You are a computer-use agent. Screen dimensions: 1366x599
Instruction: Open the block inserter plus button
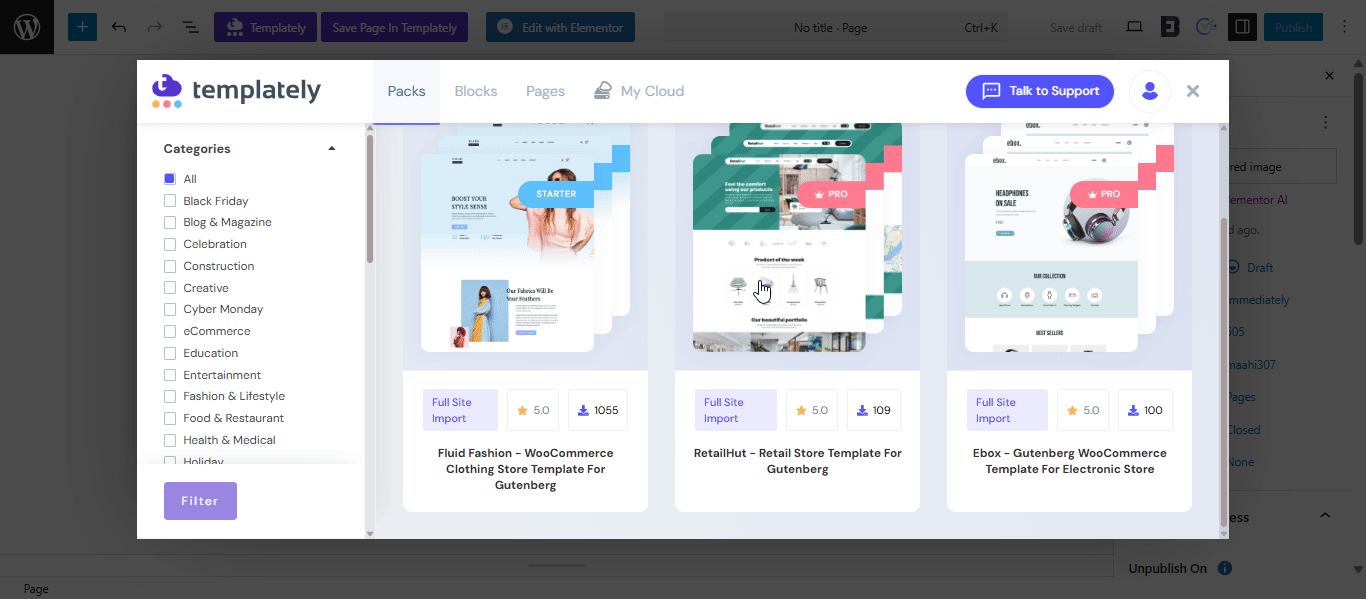82,27
